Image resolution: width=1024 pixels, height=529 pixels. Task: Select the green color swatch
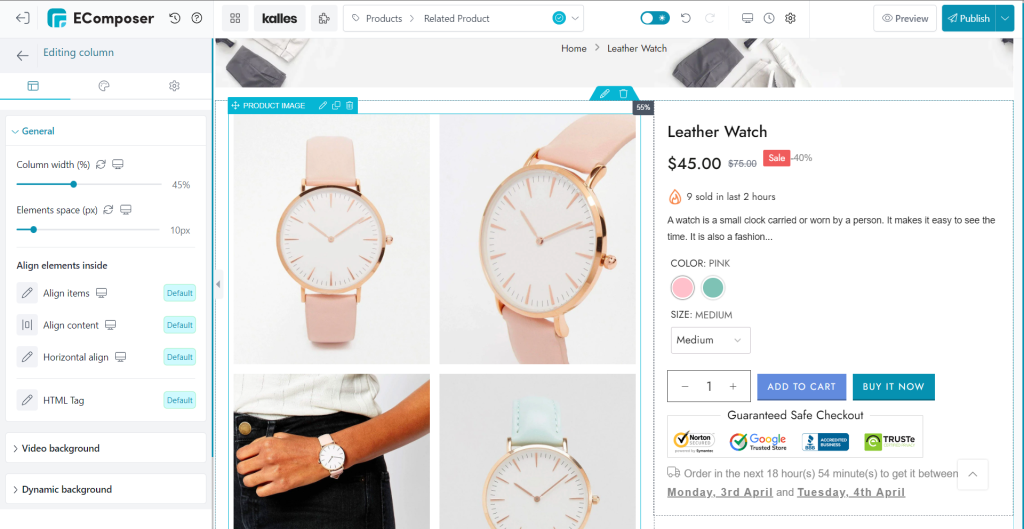[x=713, y=287]
